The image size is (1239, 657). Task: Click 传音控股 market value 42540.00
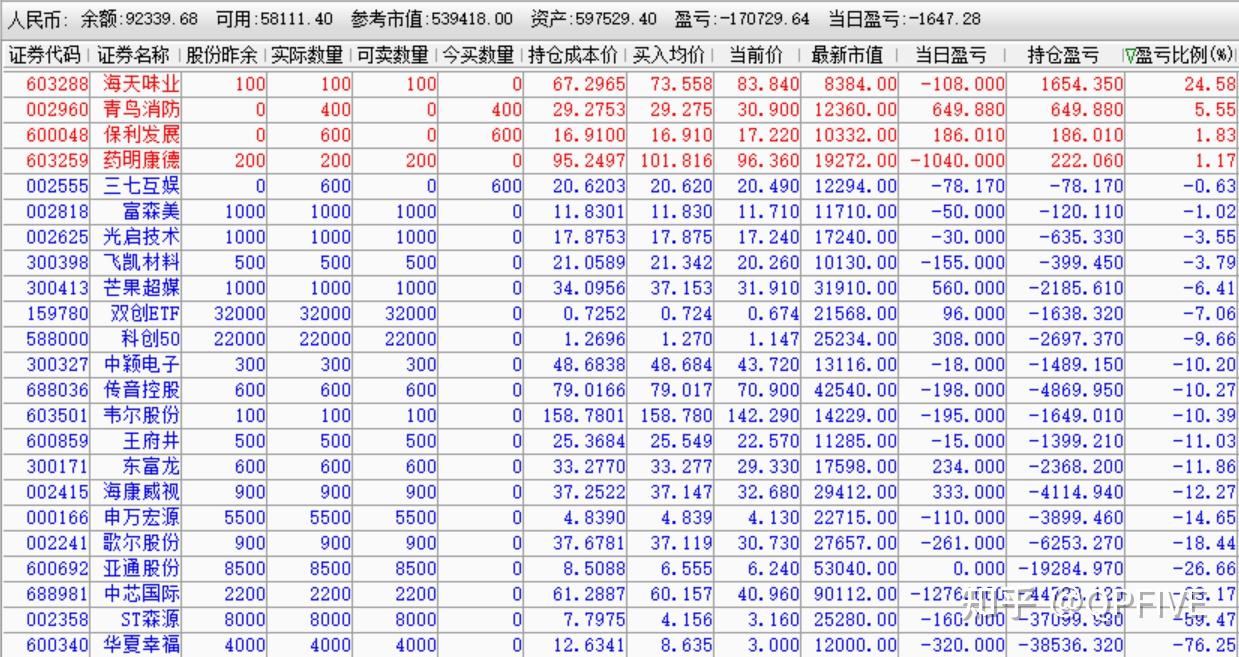tap(855, 390)
